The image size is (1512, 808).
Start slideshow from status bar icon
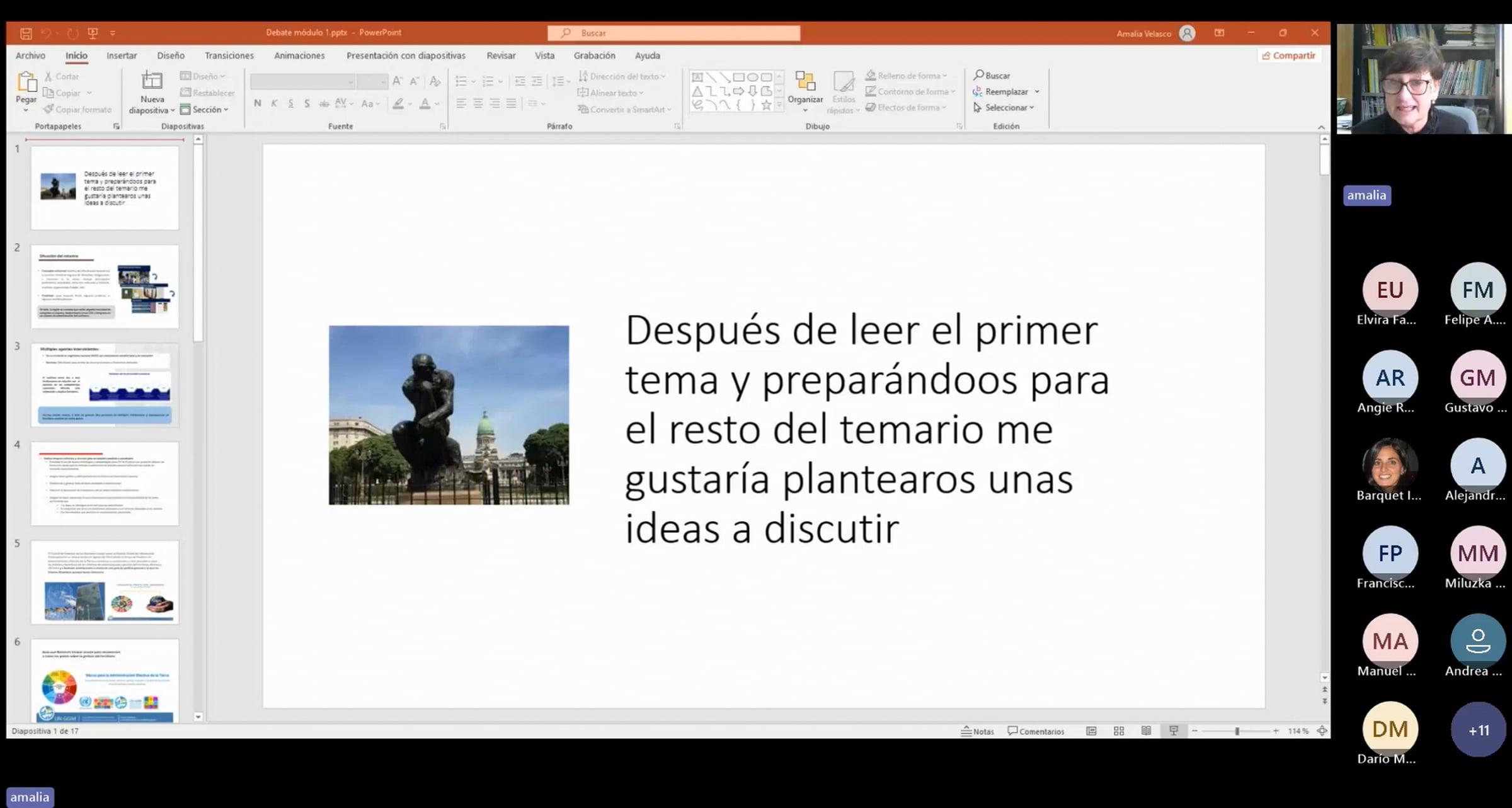click(1173, 731)
